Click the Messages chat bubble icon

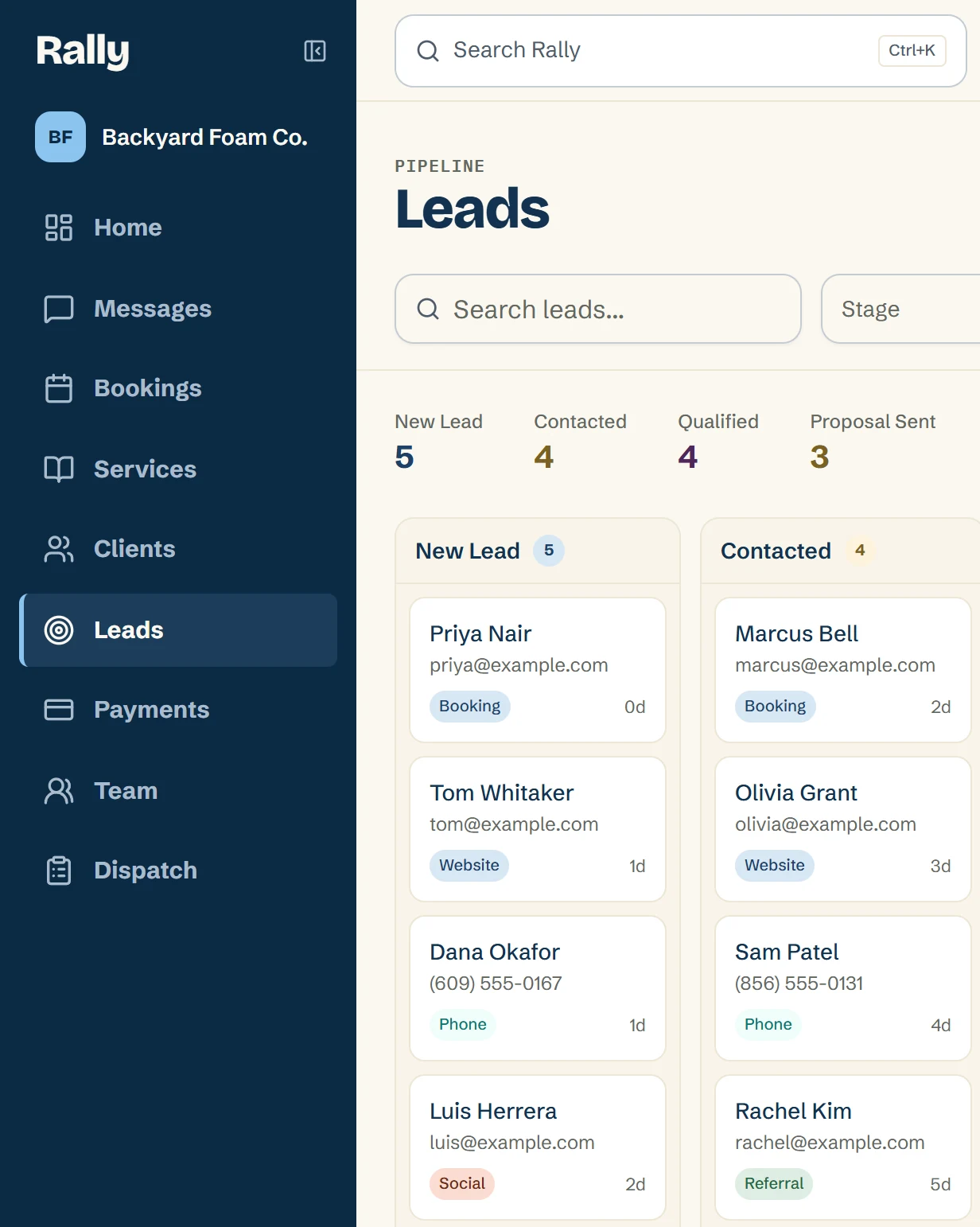coord(59,309)
